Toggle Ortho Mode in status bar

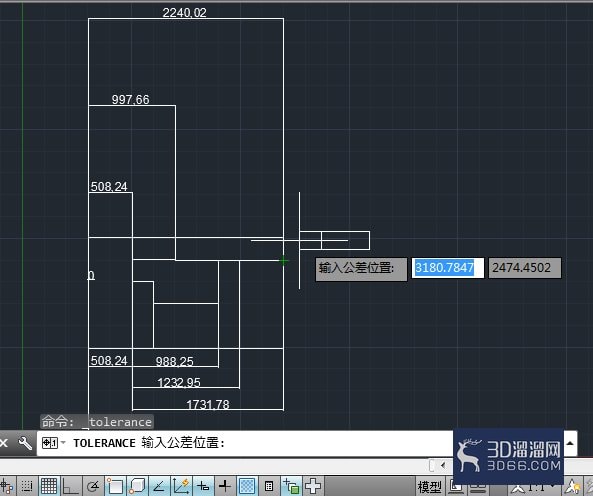coord(70,486)
